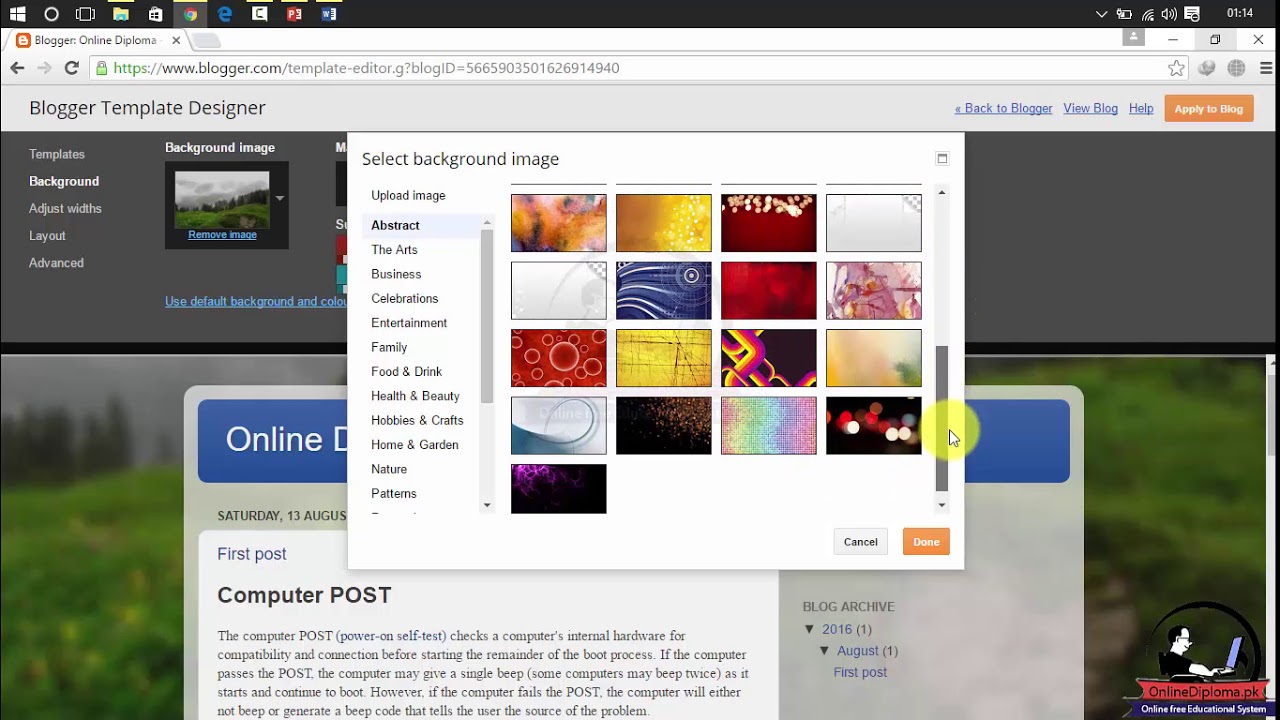Screen dimensions: 1280x720
Task: Collapse the August archive triangle
Action: (x=825, y=650)
